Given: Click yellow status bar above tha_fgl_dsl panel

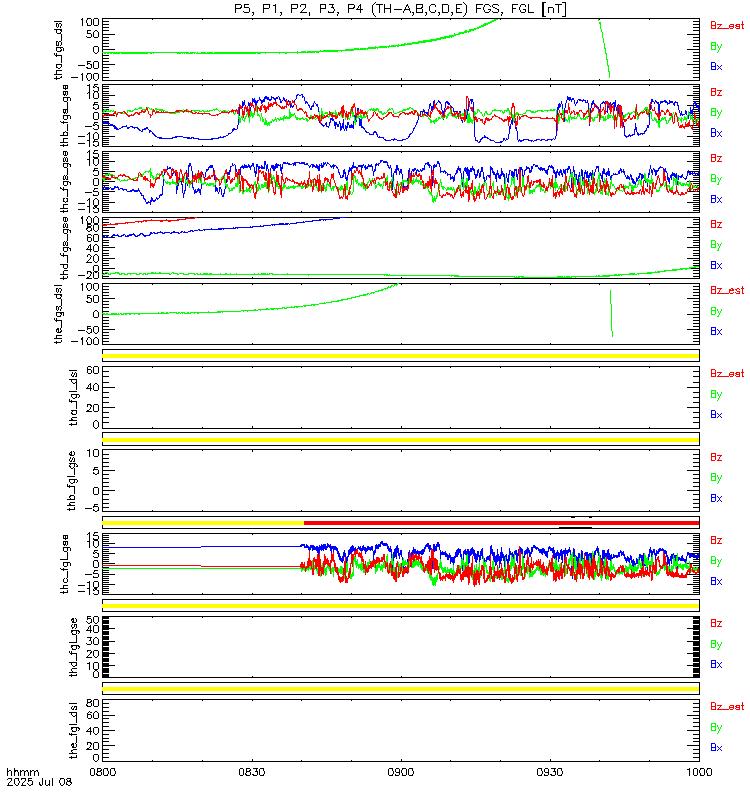Looking at the screenshot, I should 401,356.
